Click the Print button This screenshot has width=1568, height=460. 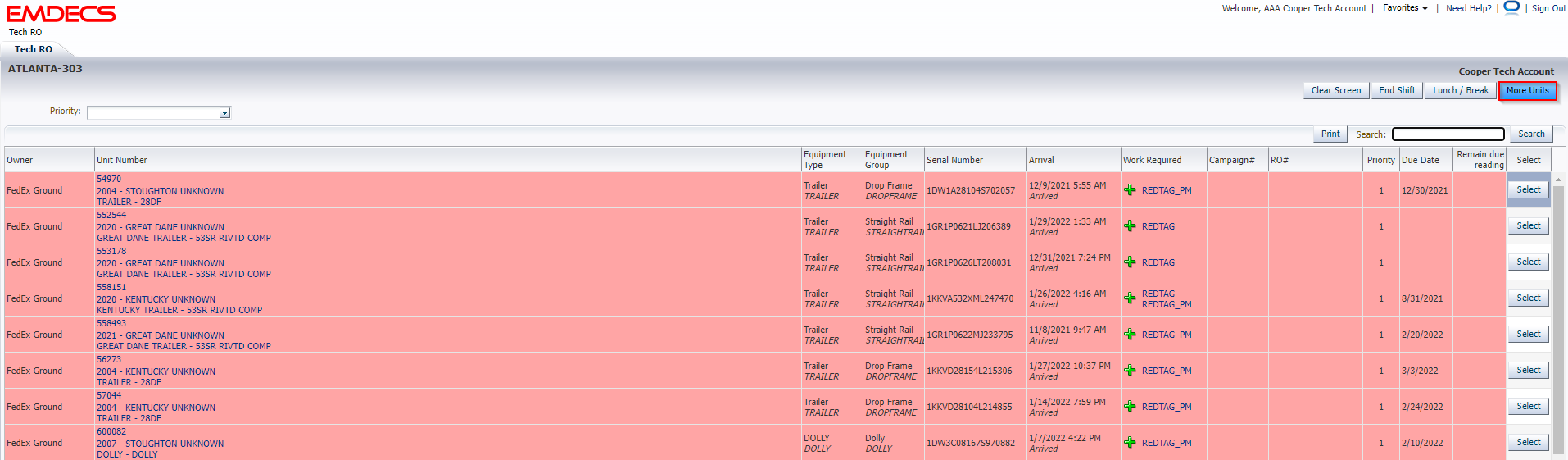tap(1330, 134)
